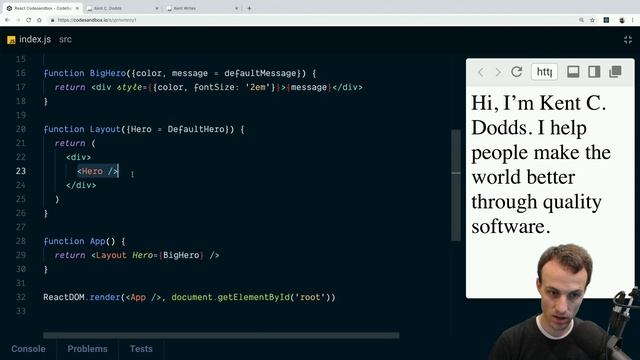Exit fullscreen editor mode icon
The height and width of the screenshot is (360, 640).
(628, 40)
